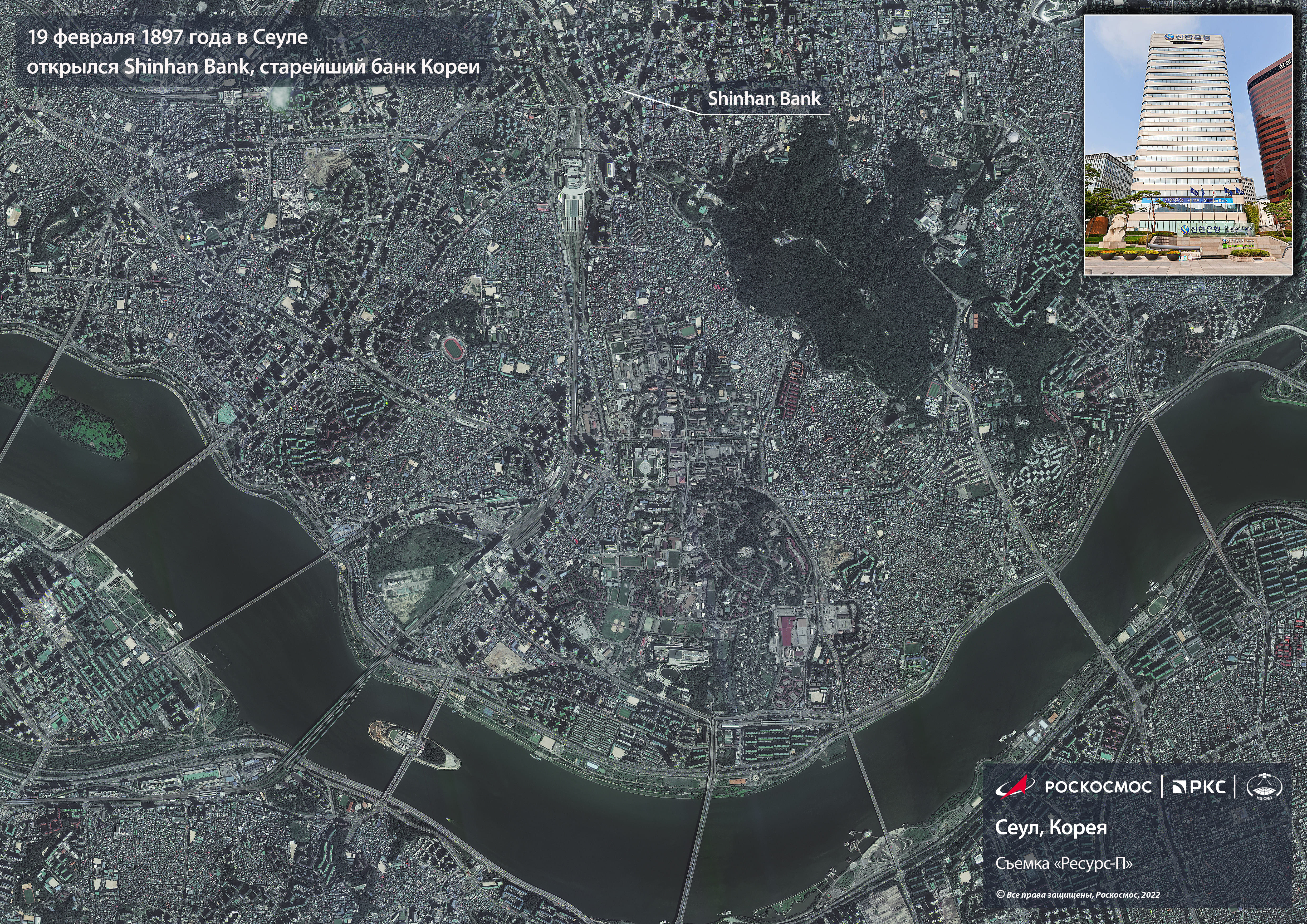
Task: Click the Shinhan Bank label on map
Action: [764, 99]
